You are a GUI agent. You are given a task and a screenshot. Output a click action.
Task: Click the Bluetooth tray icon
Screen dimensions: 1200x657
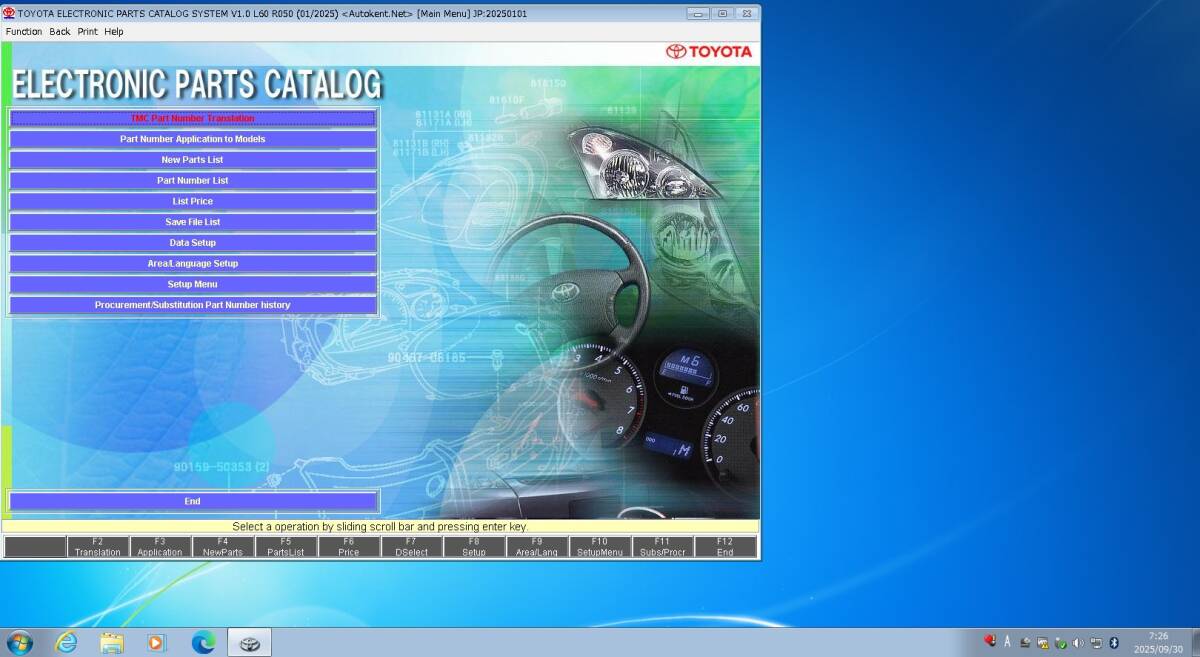point(1114,642)
